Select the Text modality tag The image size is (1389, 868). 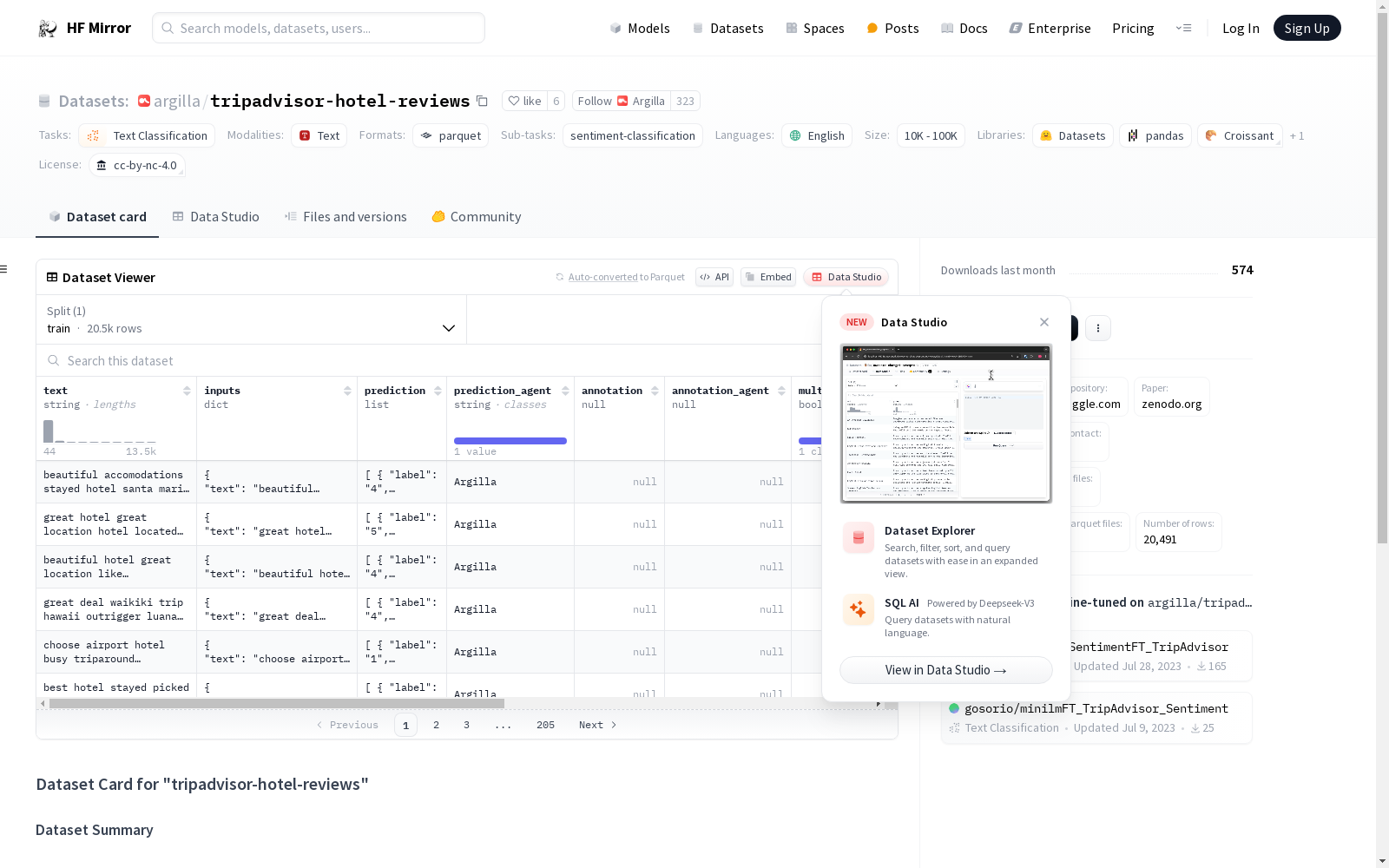click(x=319, y=136)
